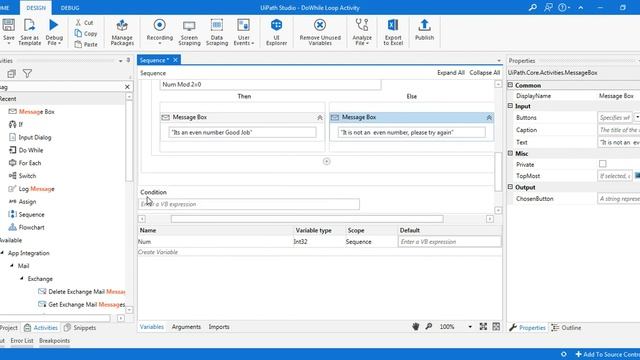Click the filter icon in Activities panel

tap(27, 73)
